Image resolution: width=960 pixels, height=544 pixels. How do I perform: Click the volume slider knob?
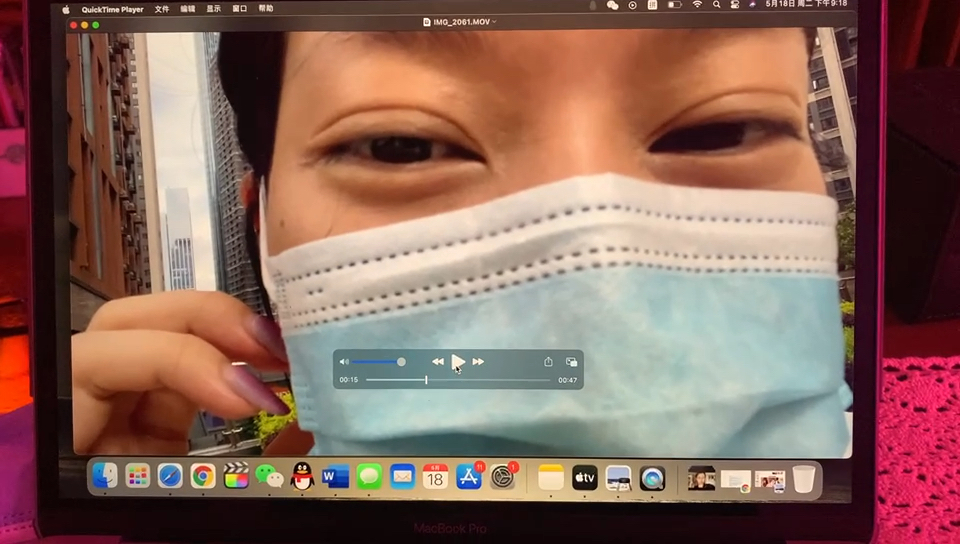(x=401, y=362)
